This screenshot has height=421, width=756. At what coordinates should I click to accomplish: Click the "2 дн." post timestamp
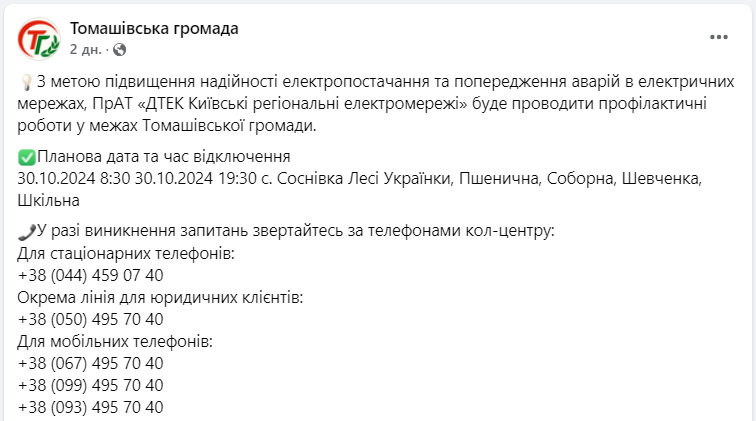85,48
